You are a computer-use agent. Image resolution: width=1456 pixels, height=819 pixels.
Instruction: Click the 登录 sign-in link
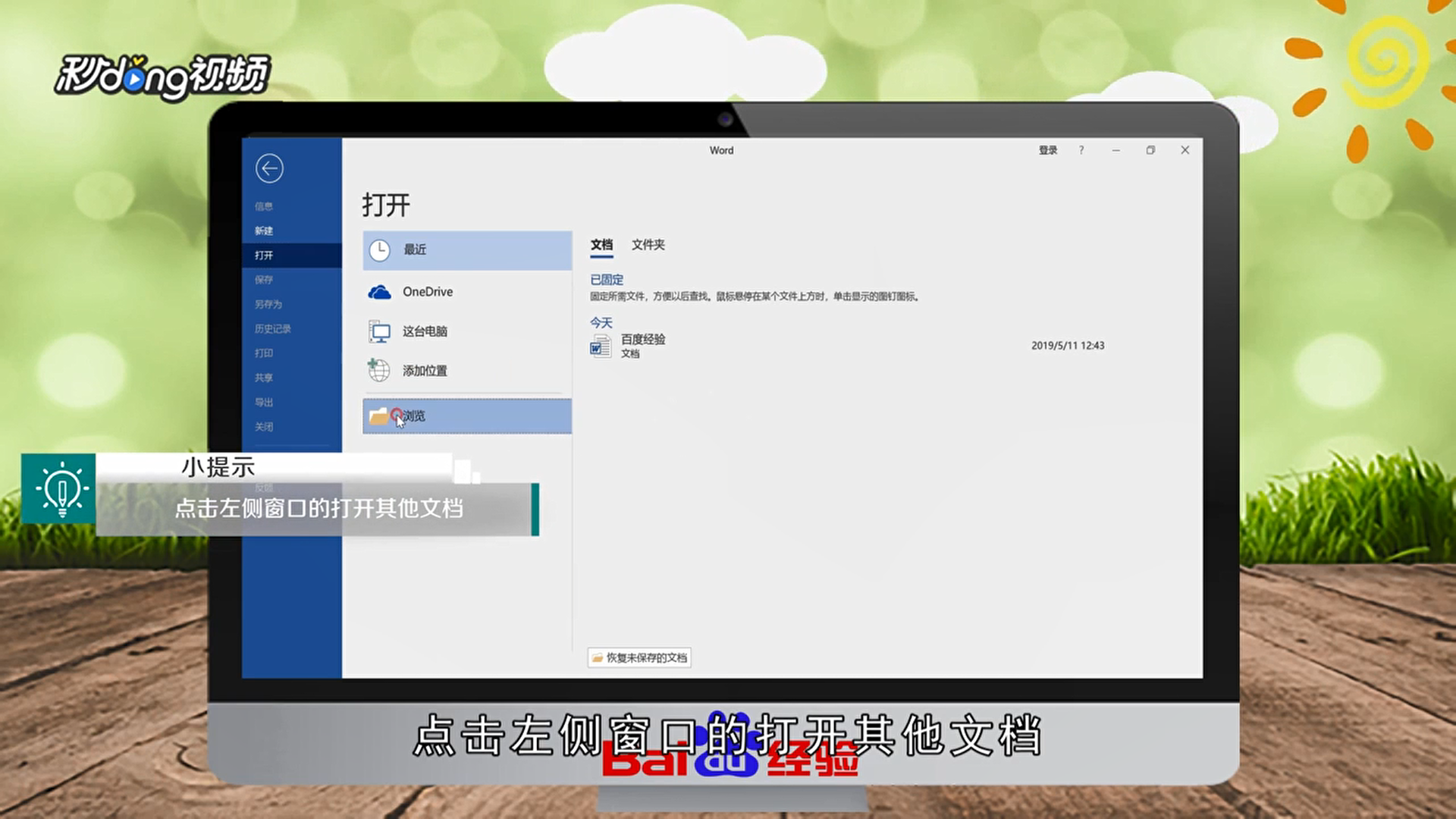tap(1048, 150)
